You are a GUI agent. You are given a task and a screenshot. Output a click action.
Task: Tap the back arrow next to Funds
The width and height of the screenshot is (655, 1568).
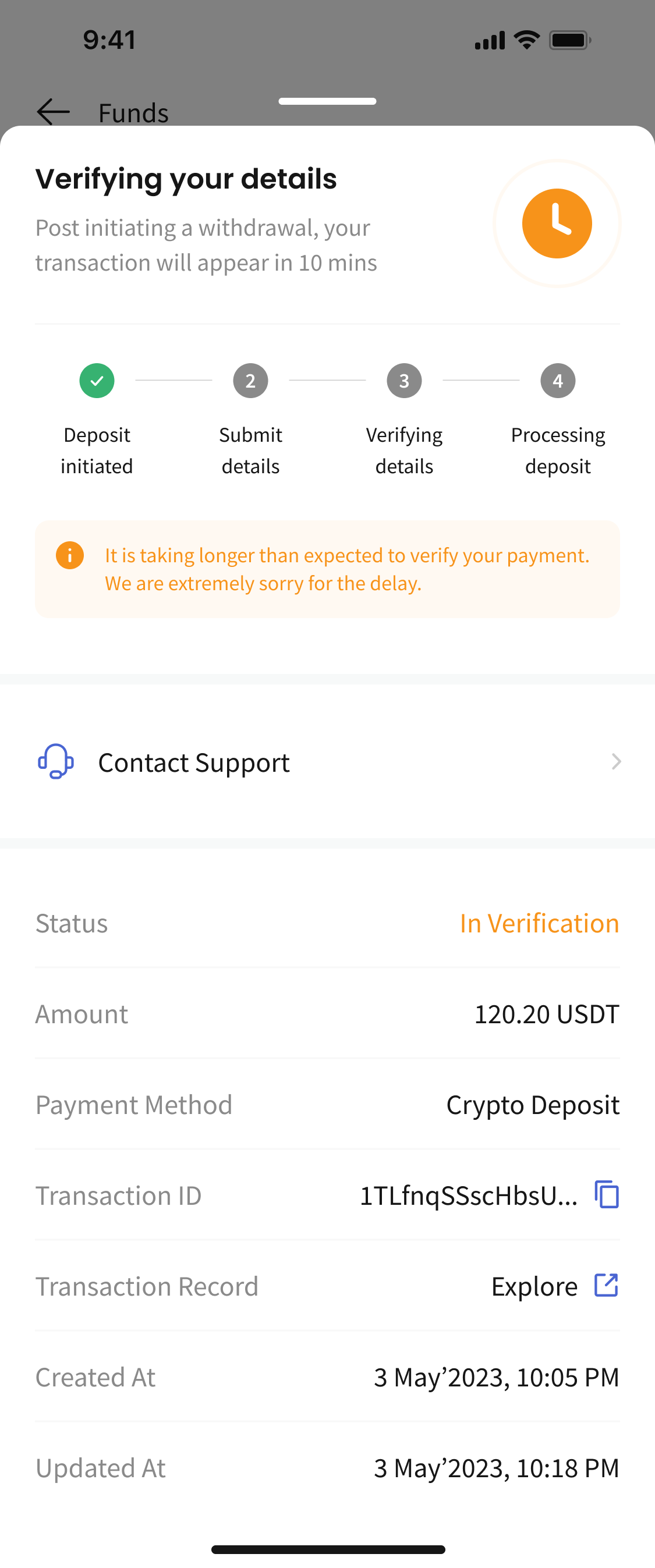[x=53, y=112]
